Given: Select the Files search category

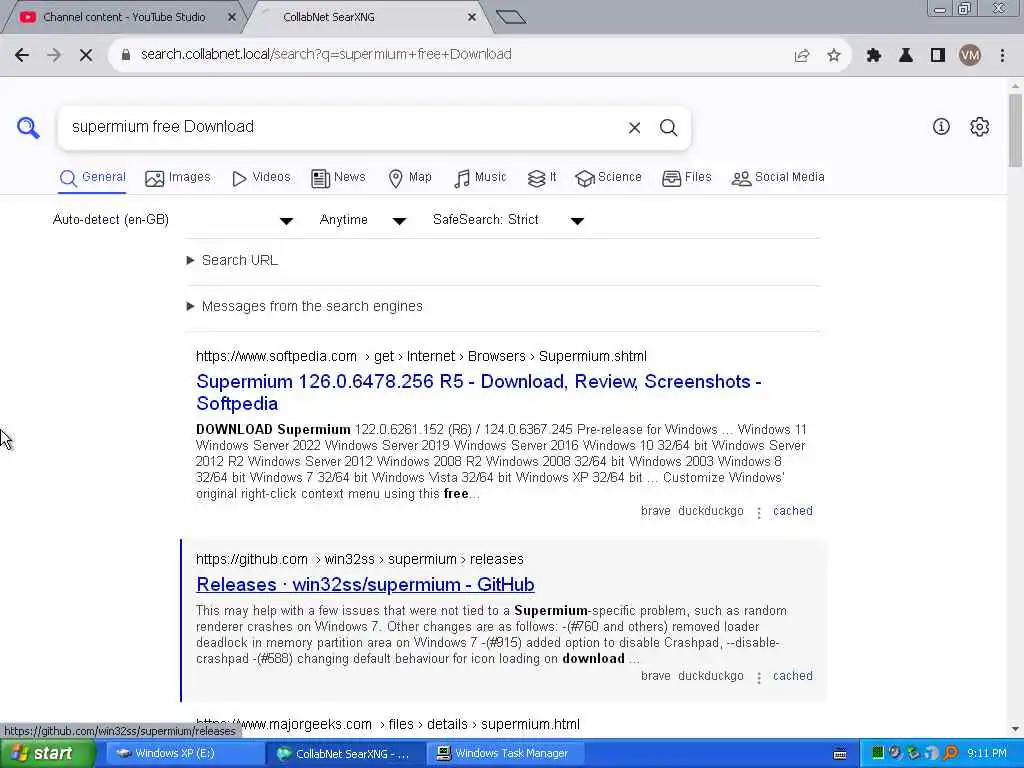Looking at the screenshot, I should 686,178.
